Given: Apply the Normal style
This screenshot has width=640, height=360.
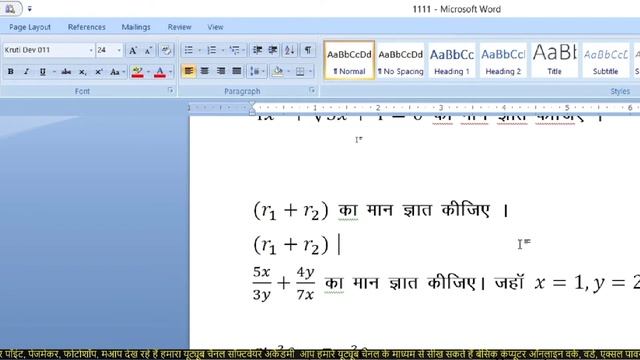Looking at the screenshot, I should click(349, 60).
